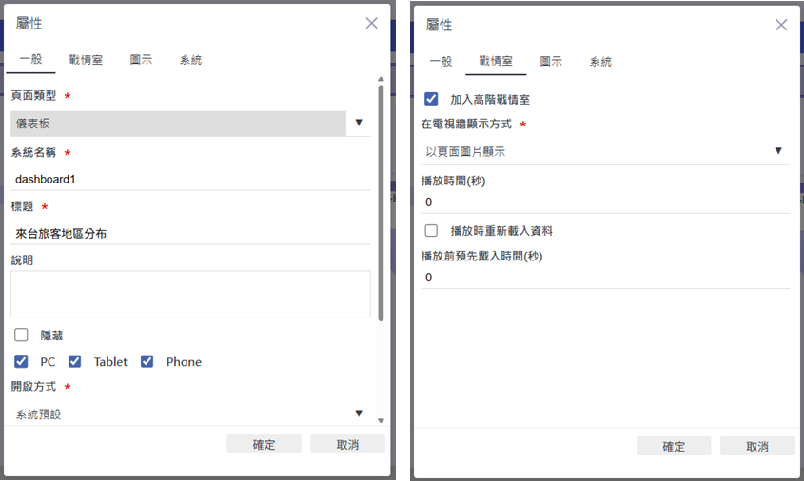Enable the 播放時重新載入資料 checkbox
The height and width of the screenshot is (481, 804).
431,230
